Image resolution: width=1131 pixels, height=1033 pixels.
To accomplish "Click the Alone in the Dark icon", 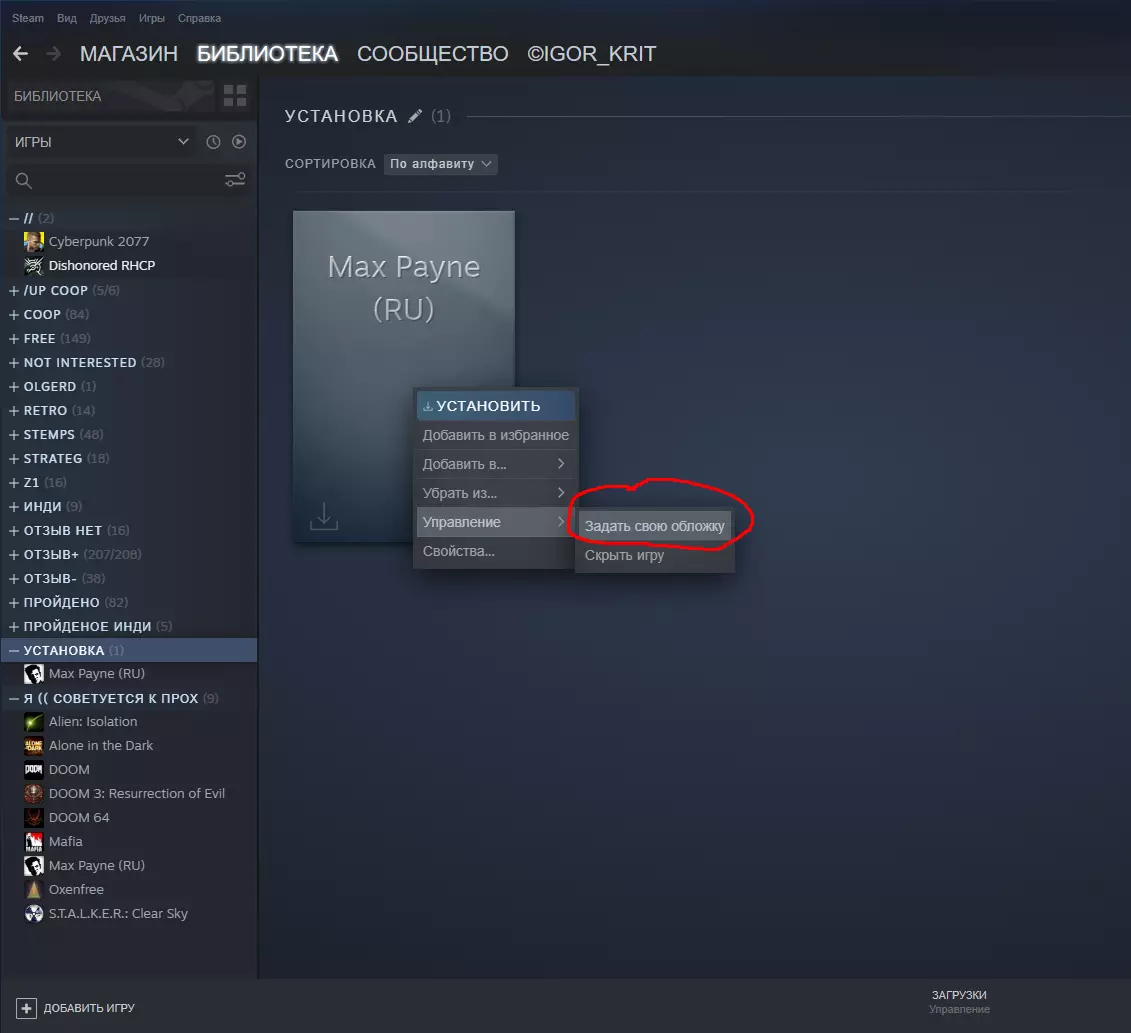I will [x=34, y=745].
